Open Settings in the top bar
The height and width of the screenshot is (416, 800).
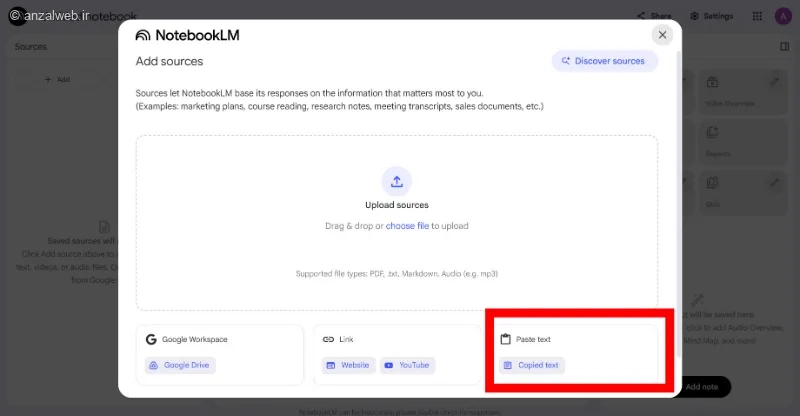711,16
